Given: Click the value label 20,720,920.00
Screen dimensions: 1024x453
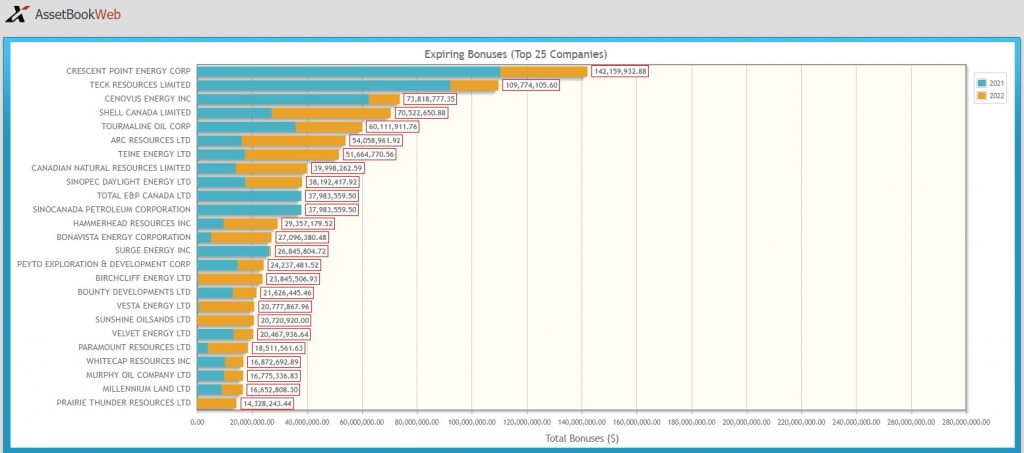Looking at the screenshot, I should click(285, 320).
